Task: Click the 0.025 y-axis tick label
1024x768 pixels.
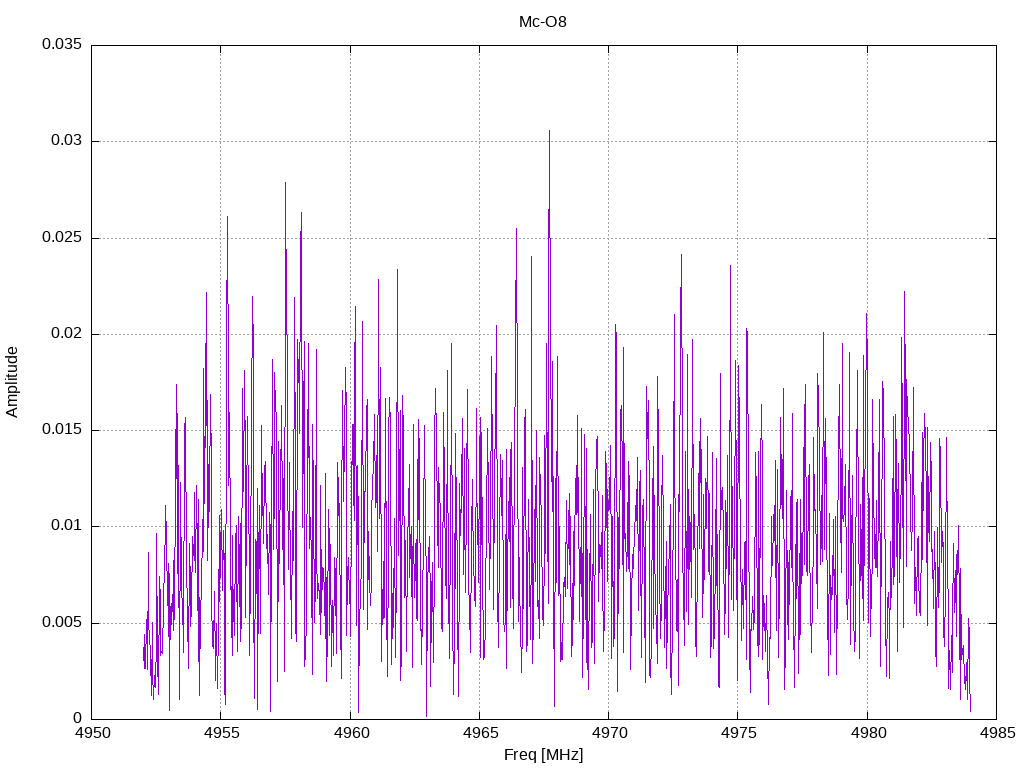Action: click(61, 238)
